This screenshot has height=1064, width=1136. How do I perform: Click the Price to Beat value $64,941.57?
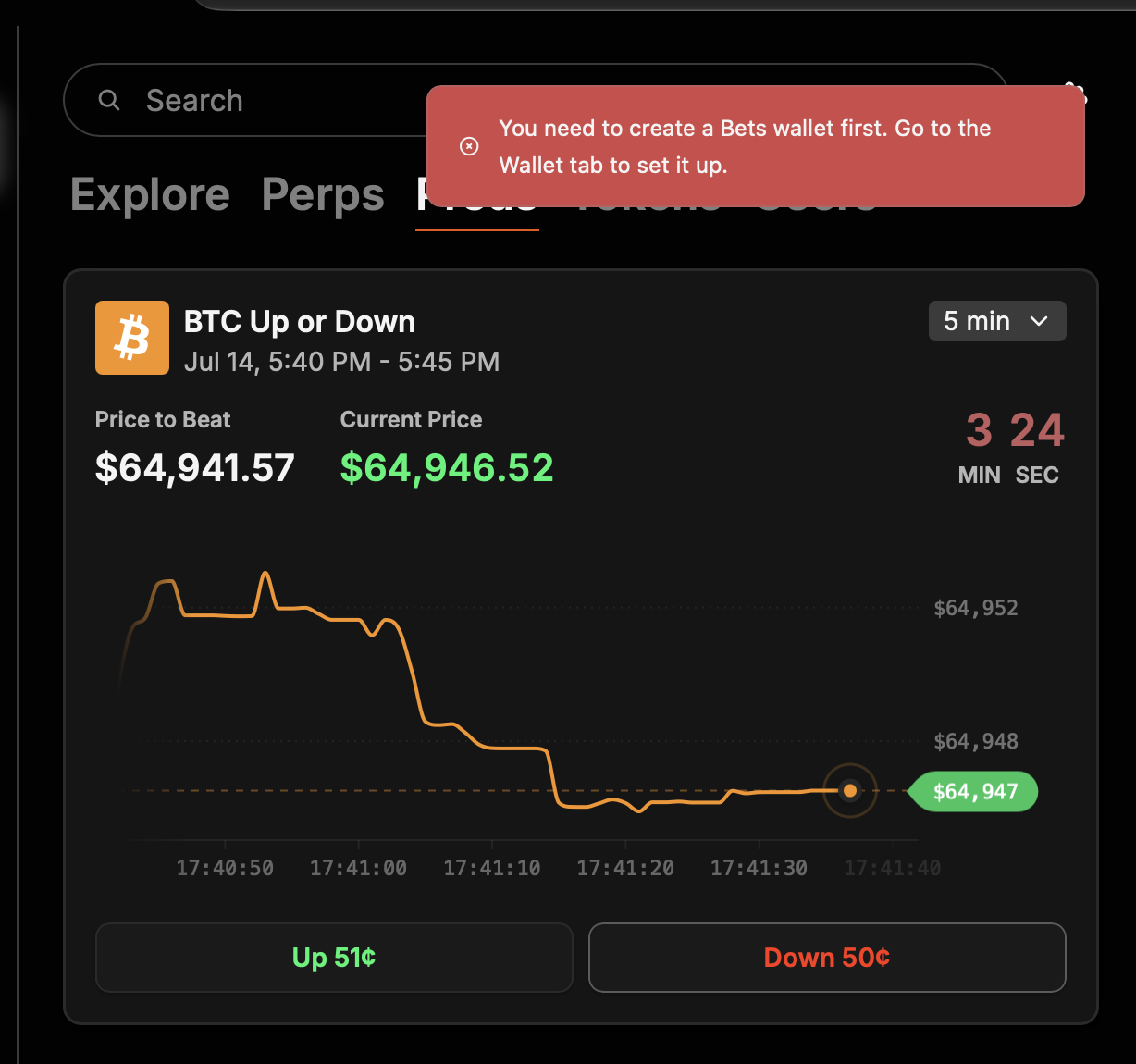pos(195,468)
